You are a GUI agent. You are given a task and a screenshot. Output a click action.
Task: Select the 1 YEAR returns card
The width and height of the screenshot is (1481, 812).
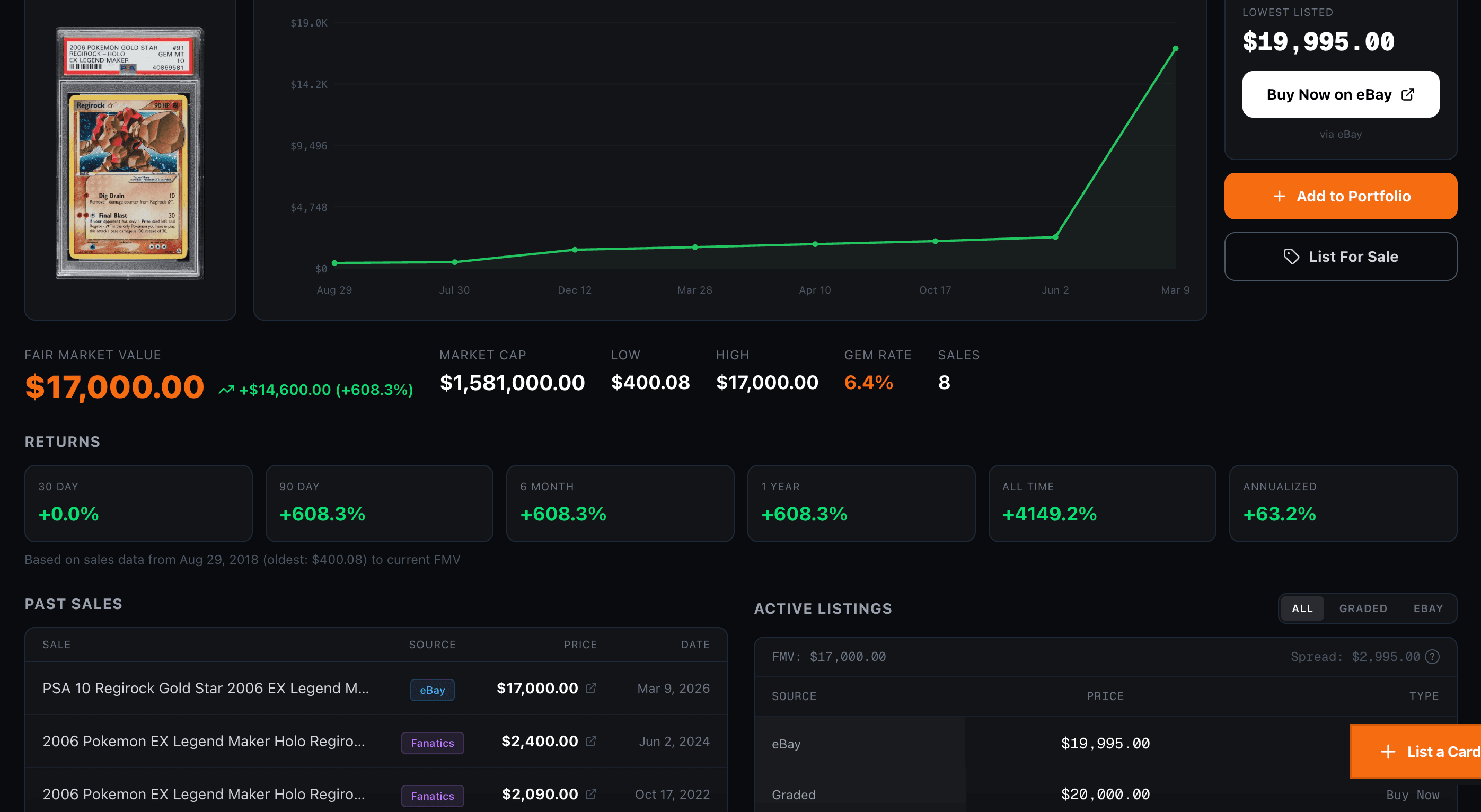coord(861,503)
